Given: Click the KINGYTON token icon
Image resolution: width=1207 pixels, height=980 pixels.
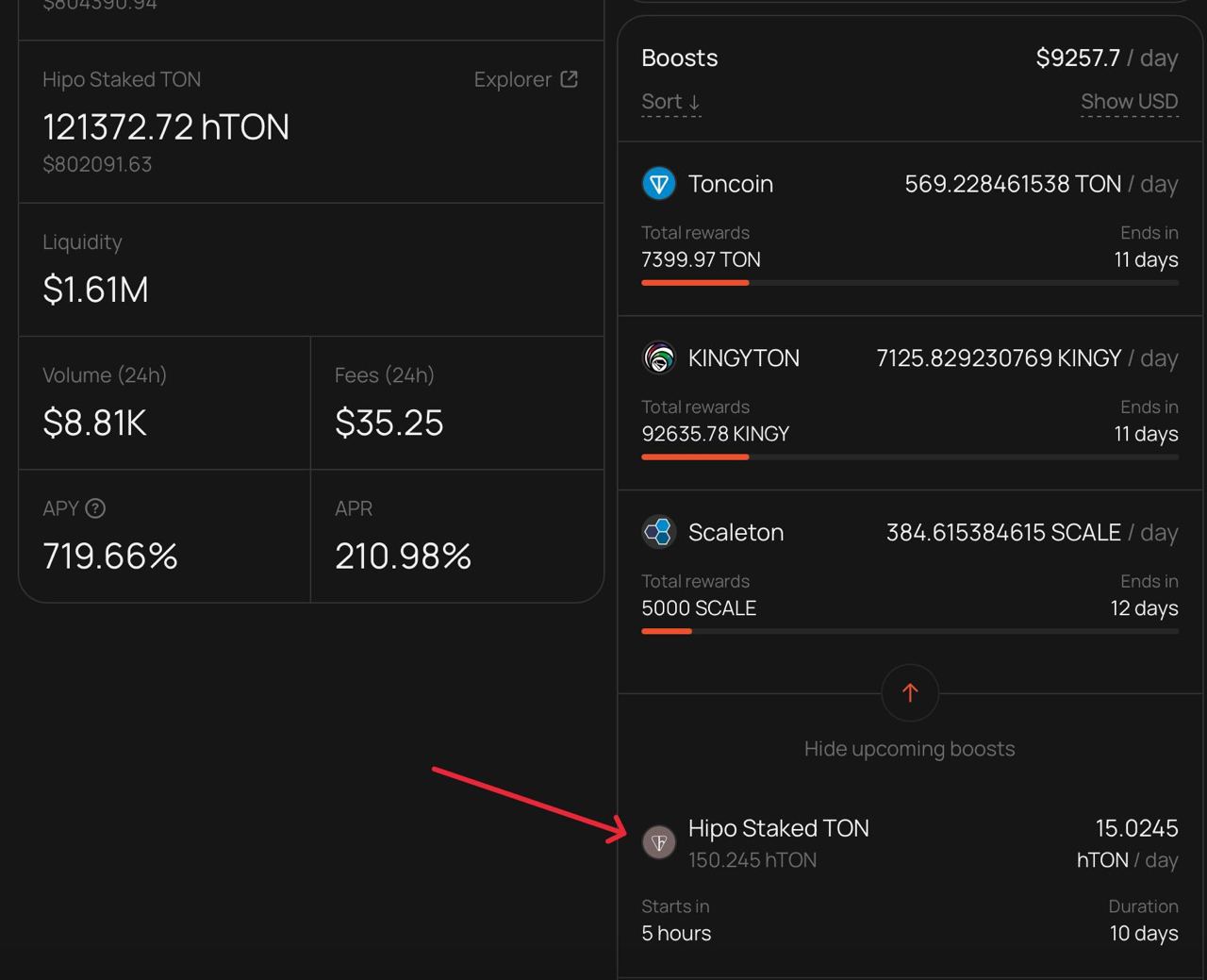Looking at the screenshot, I should tap(659, 357).
